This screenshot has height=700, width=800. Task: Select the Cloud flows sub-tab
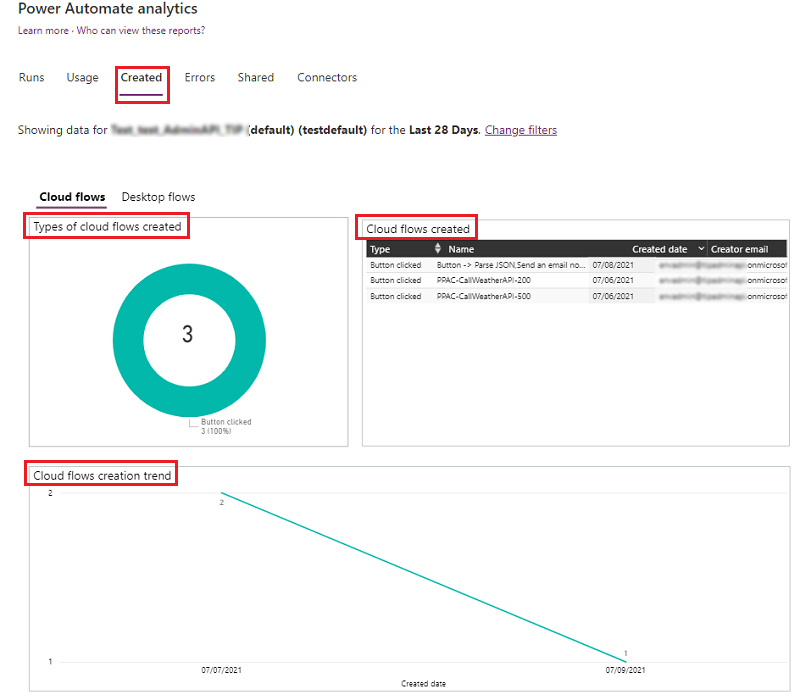[x=72, y=197]
